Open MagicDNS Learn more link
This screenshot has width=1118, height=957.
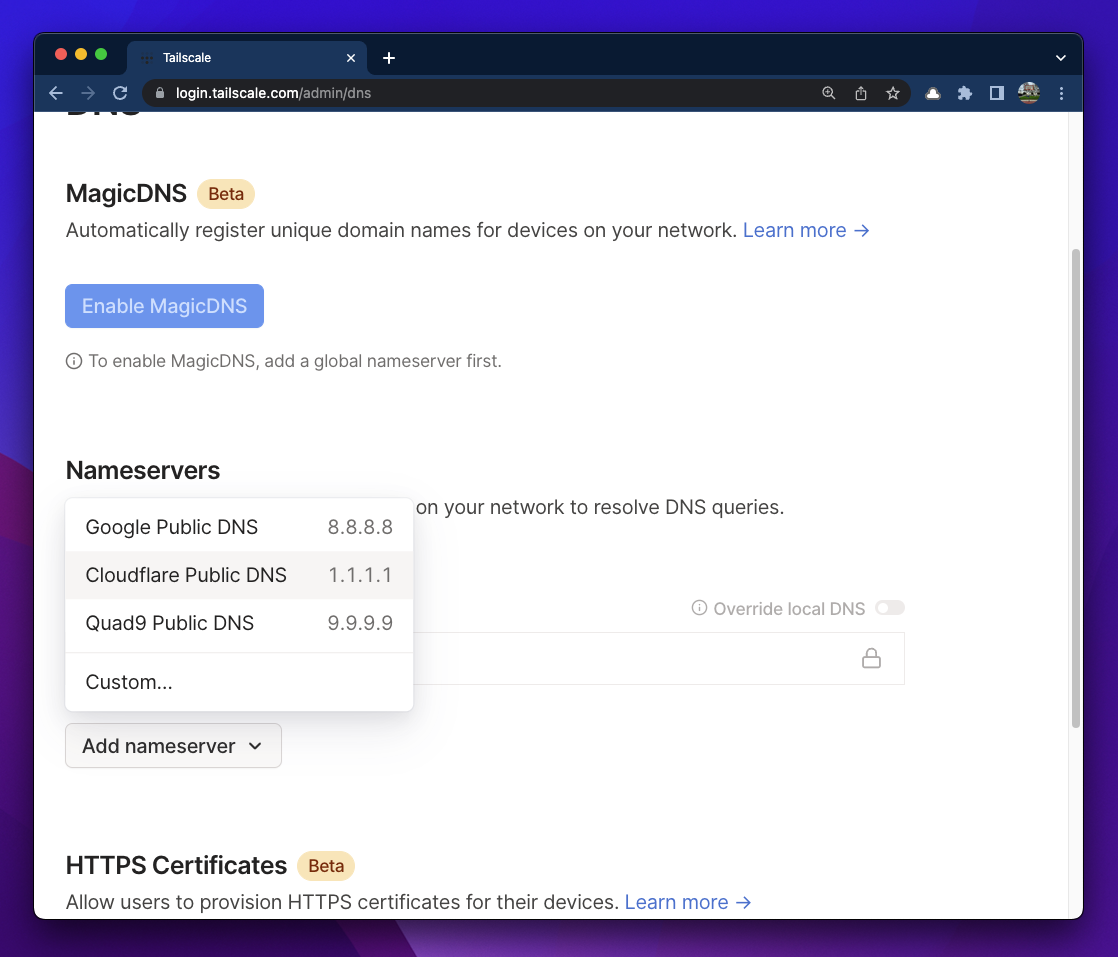tap(805, 230)
